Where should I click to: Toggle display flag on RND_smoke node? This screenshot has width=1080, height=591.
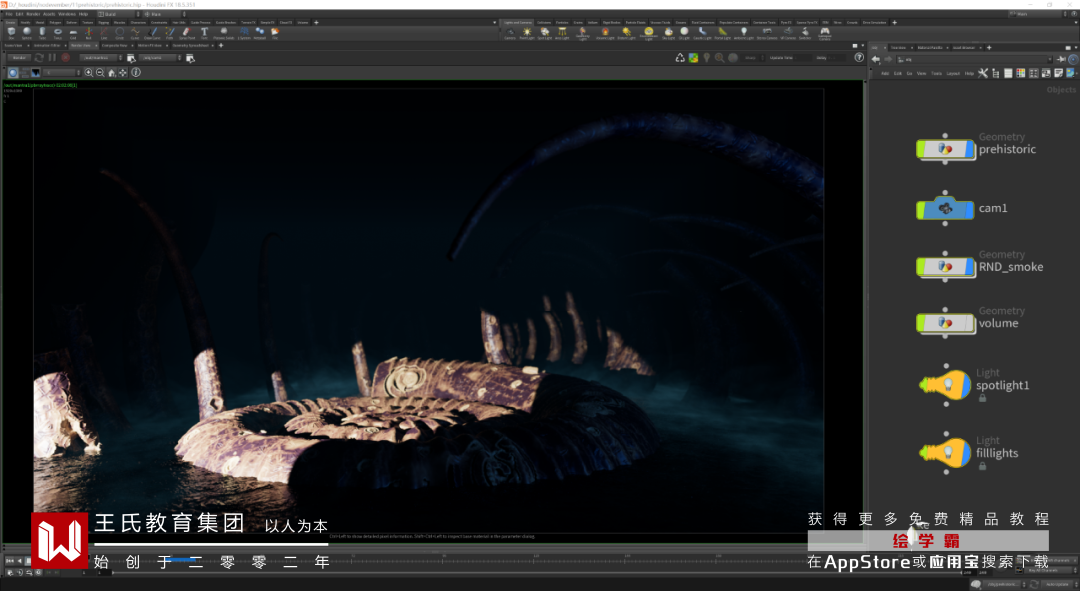click(970, 267)
